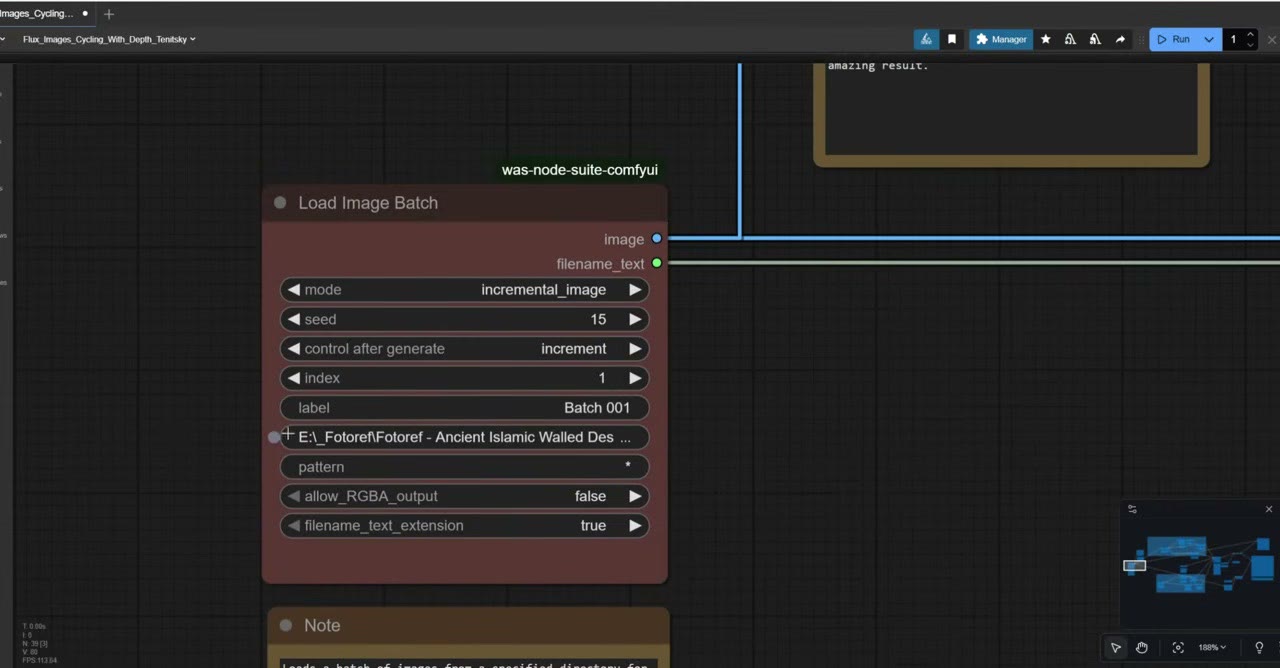Click the minimap graph overview

click(x=1199, y=566)
